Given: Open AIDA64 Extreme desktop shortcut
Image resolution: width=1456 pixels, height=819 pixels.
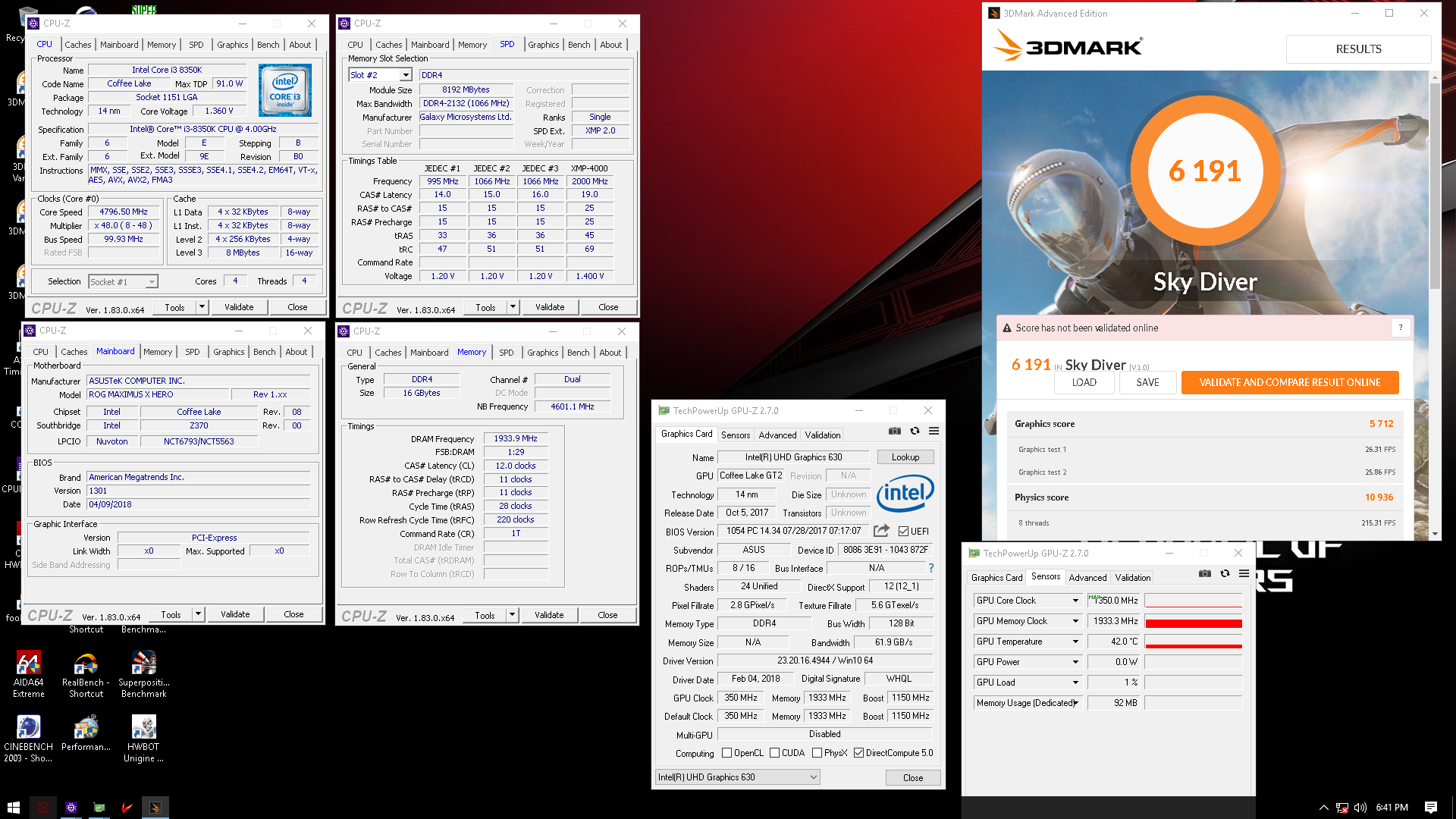Looking at the screenshot, I should tap(29, 674).
